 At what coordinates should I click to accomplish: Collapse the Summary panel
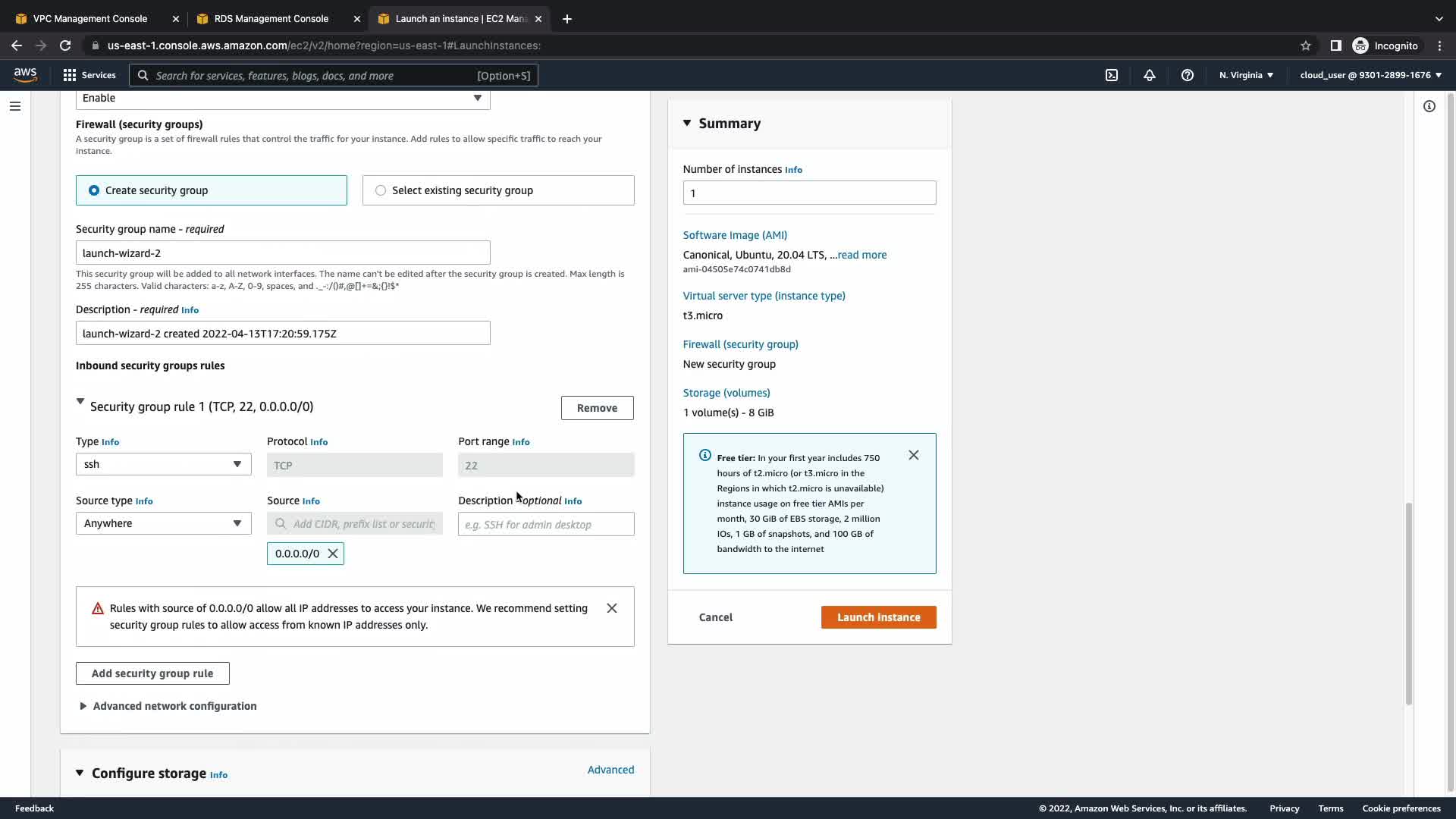[687, 123]
